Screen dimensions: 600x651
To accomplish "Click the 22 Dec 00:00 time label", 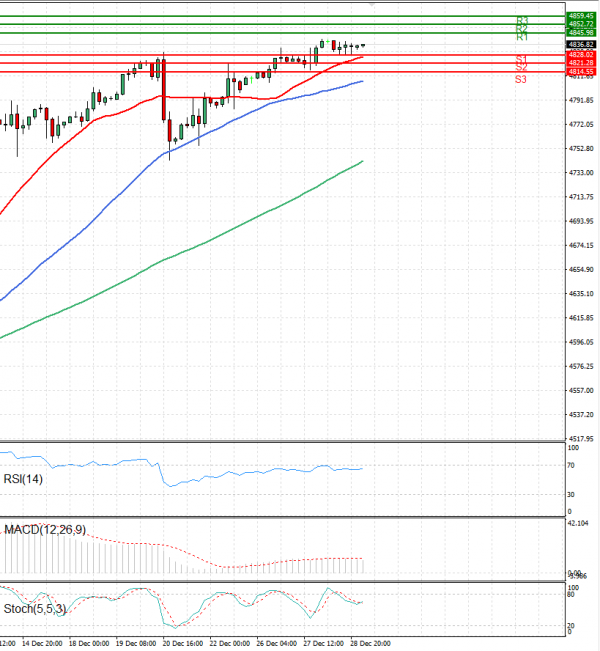I will (x=230, y=644).
